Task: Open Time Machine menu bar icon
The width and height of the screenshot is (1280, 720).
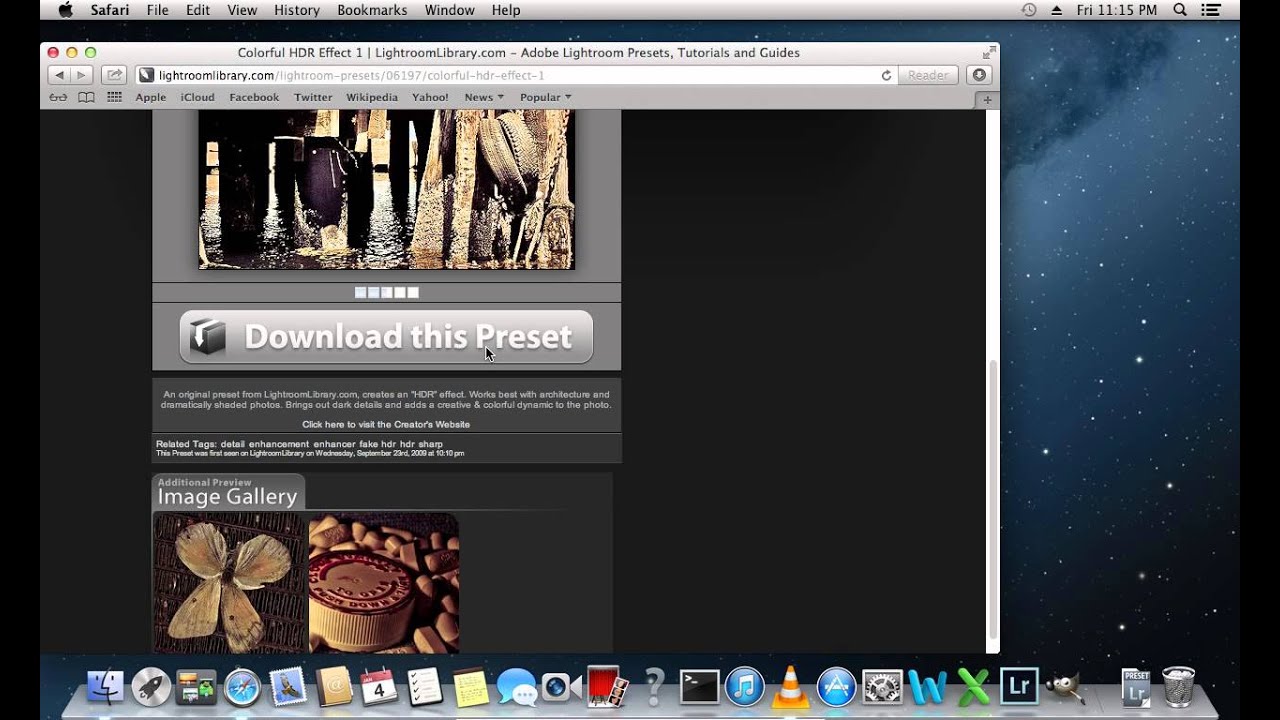Action: tap(1029, 10)
